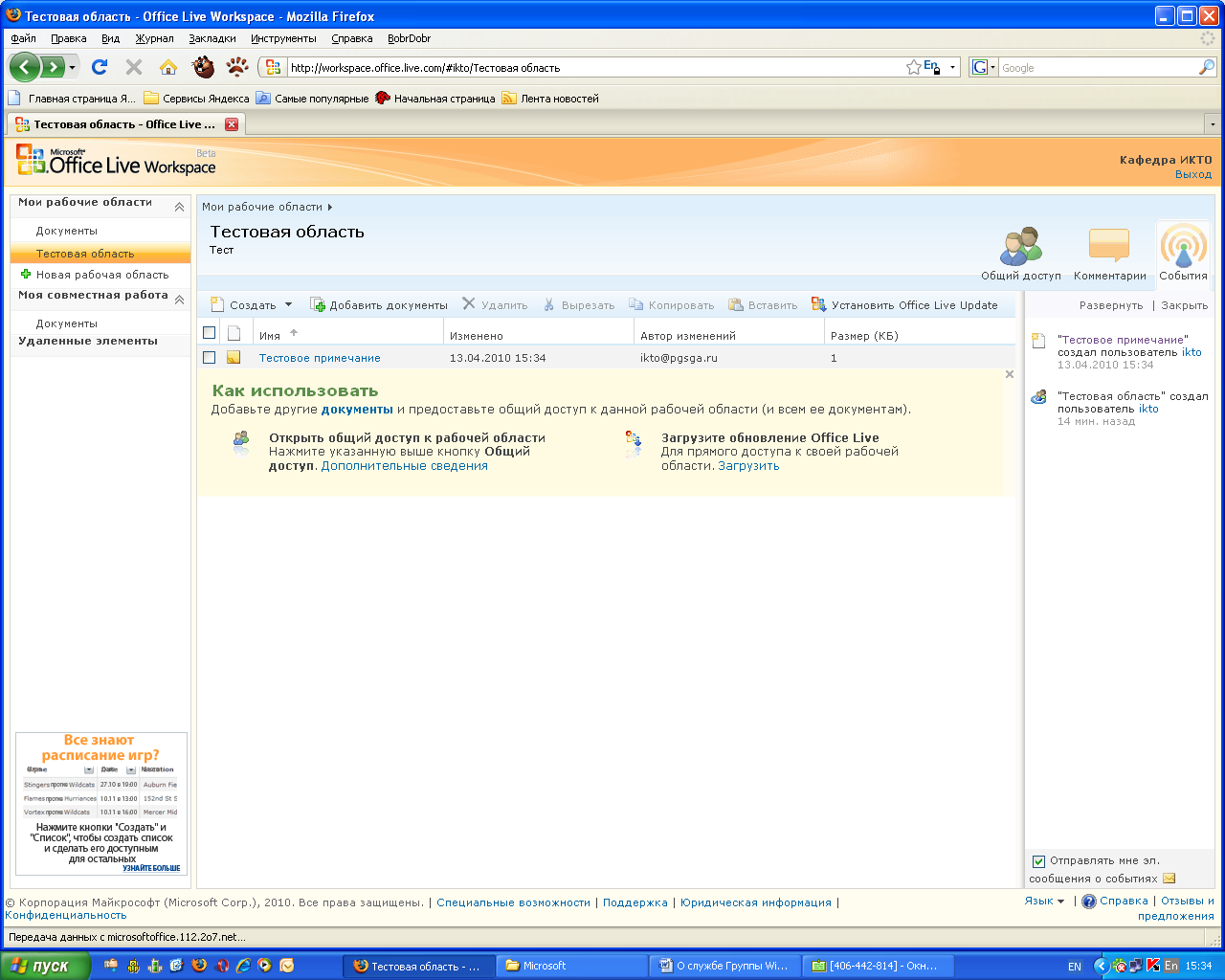This screenshot has width=1225, height=980.
Task: Click the Начальная страница bookmark
Action: point(435,99)
